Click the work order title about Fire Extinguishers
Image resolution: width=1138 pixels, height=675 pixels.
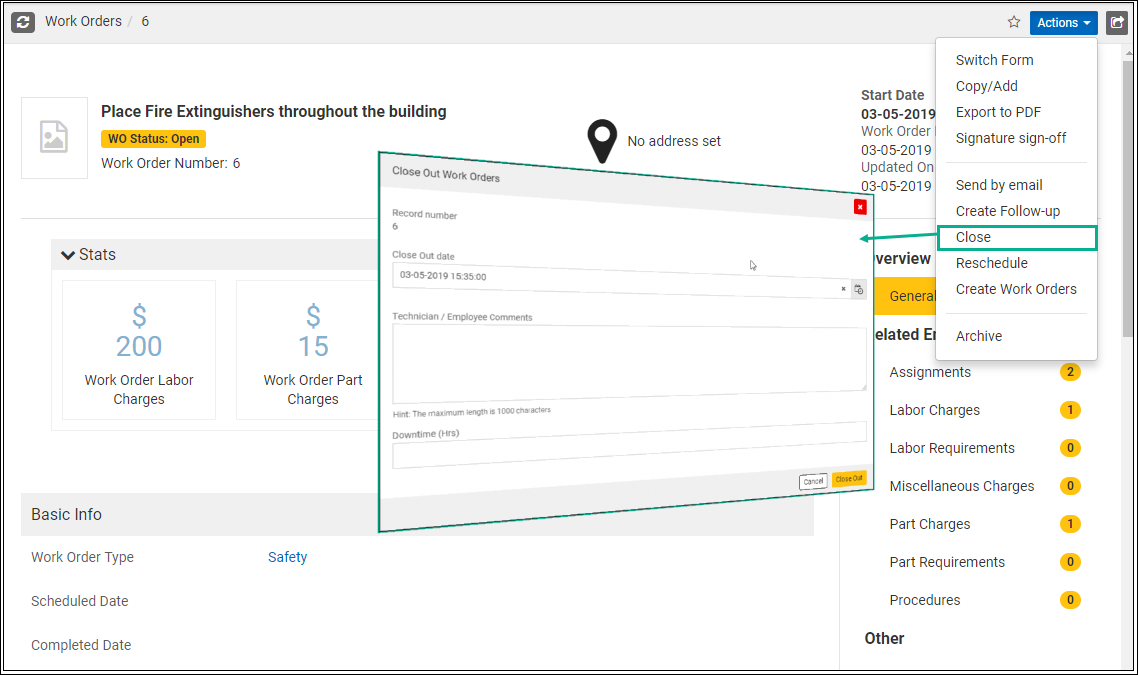tap(274, 112)
